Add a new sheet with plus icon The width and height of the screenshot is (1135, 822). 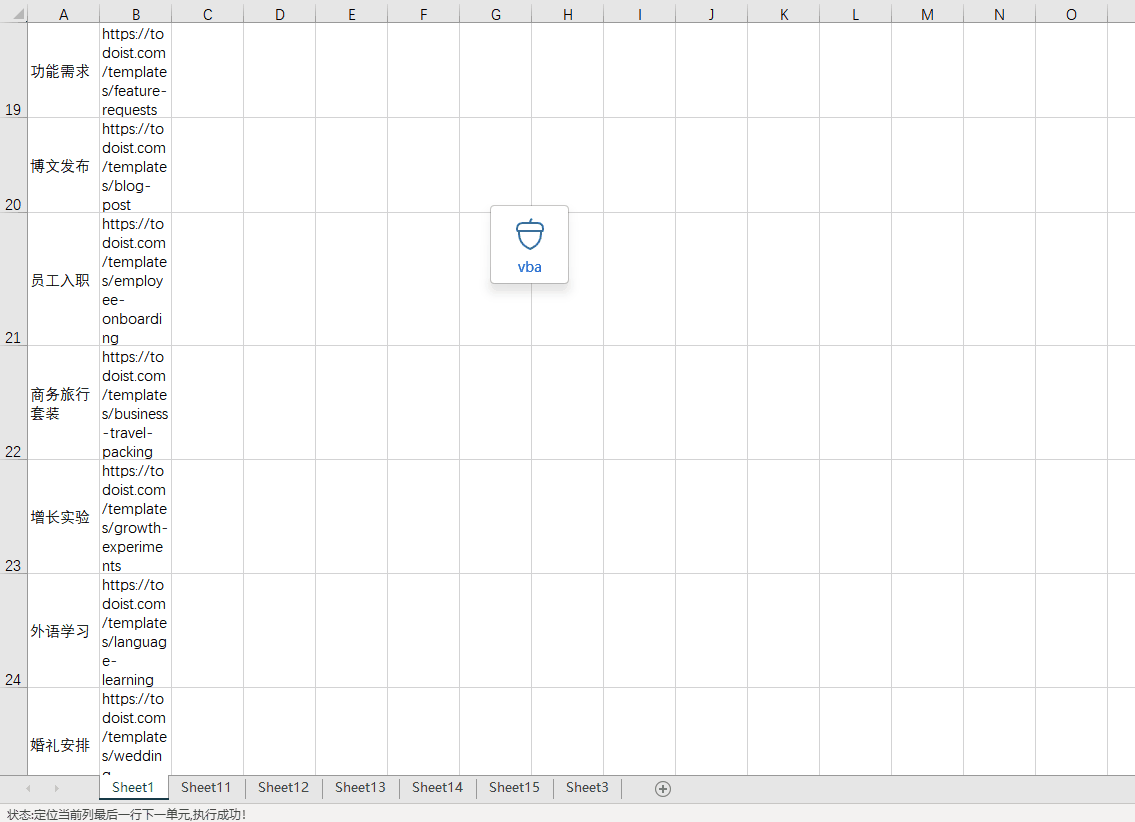coord(662,788)
